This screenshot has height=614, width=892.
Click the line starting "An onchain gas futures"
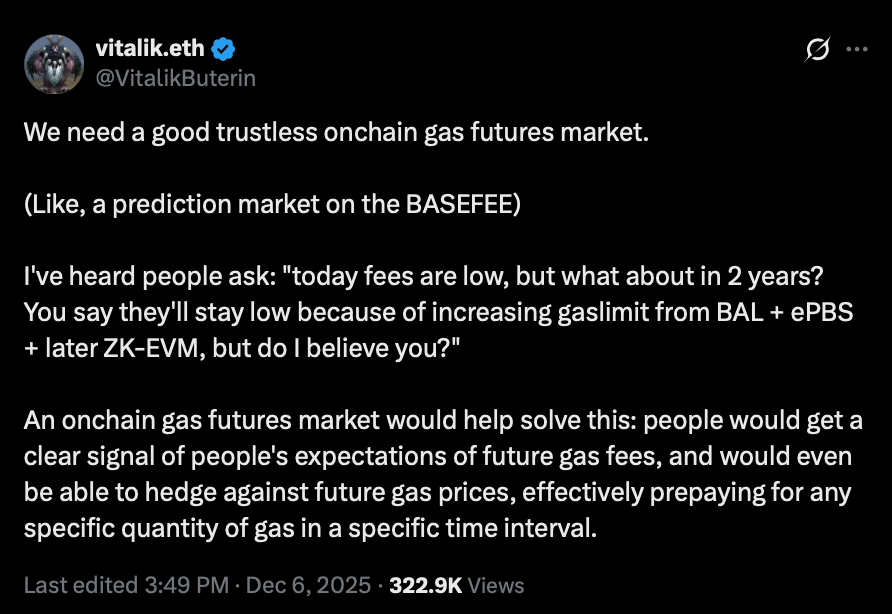pyautogui.click(x=442, y=420)
